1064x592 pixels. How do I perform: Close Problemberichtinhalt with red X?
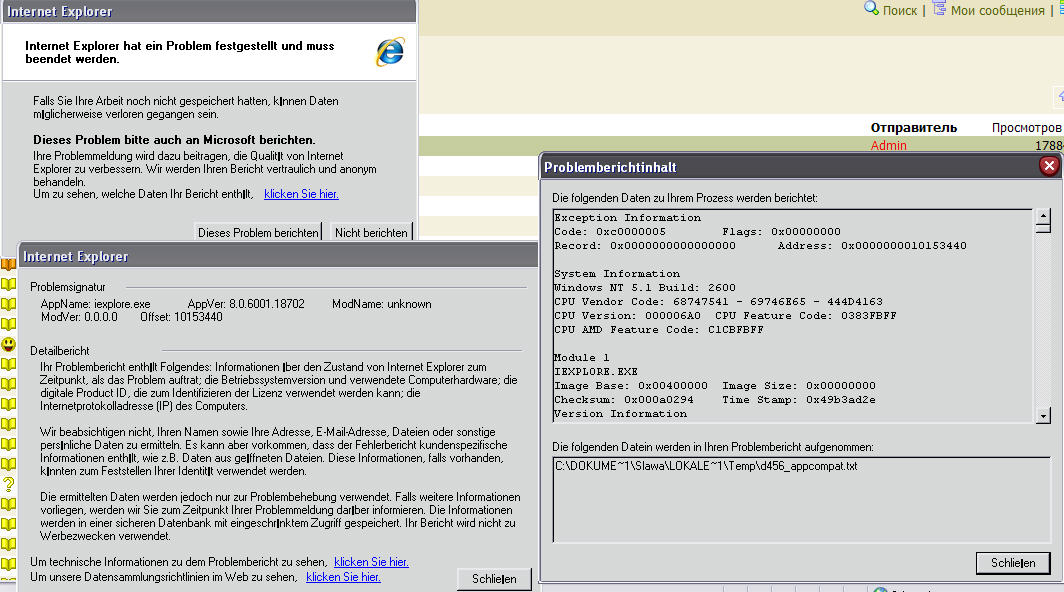1049,166
